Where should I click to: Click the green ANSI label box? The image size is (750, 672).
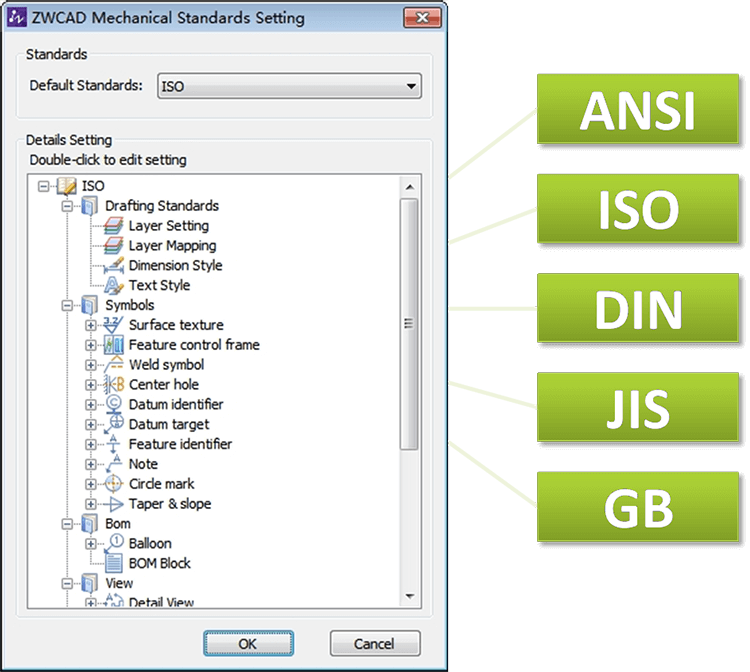637,108
